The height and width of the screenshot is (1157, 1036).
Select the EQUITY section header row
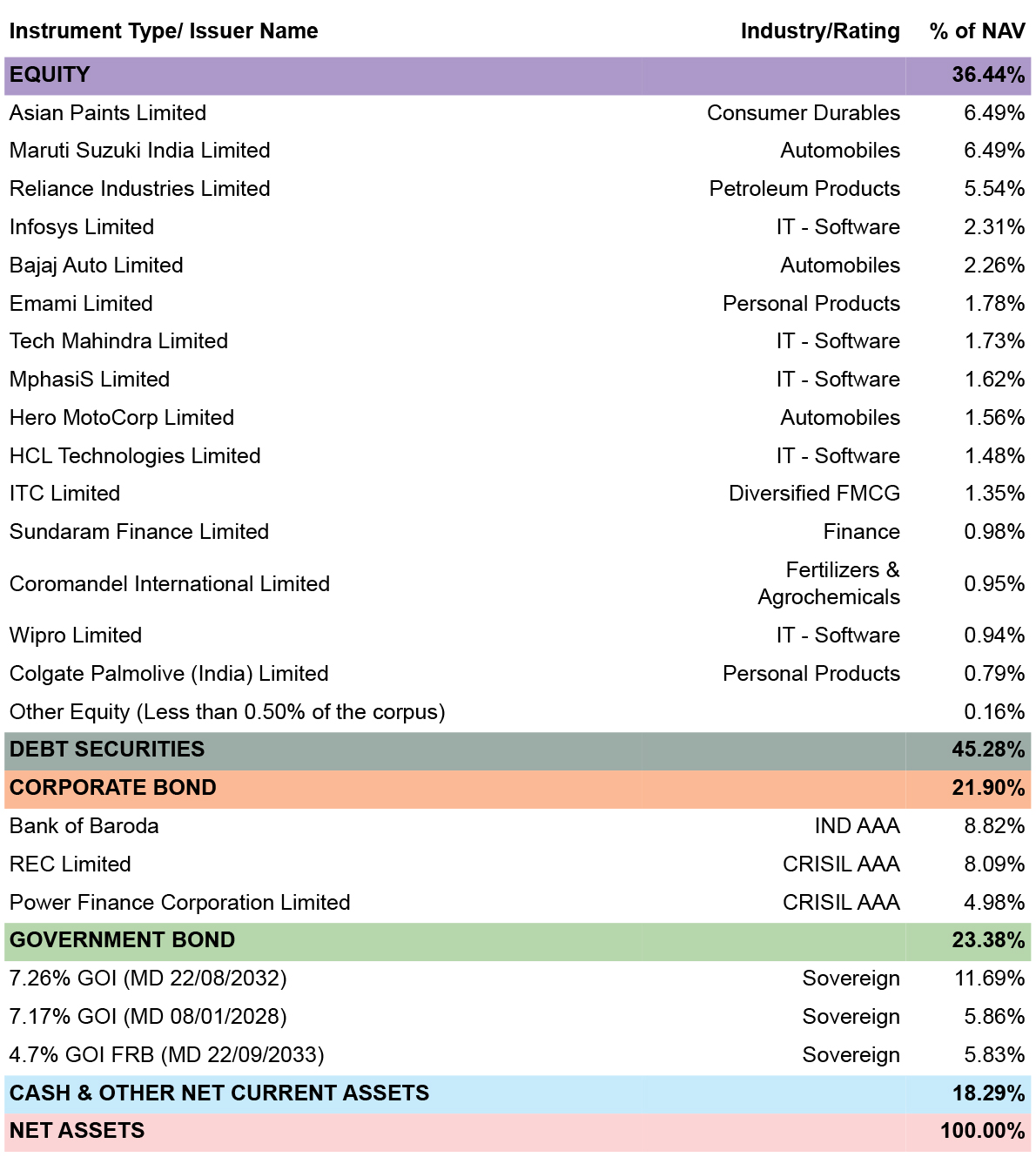(517, 75)
